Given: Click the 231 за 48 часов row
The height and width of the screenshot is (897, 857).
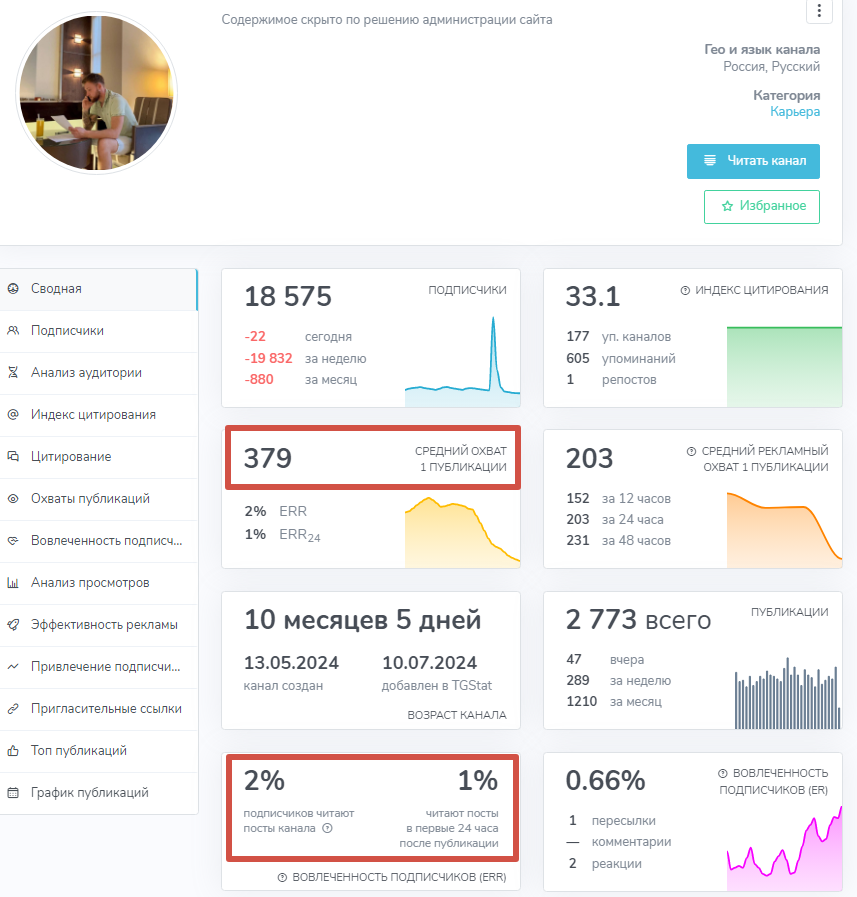Looking at the screenshot, I should click(618, 540).
